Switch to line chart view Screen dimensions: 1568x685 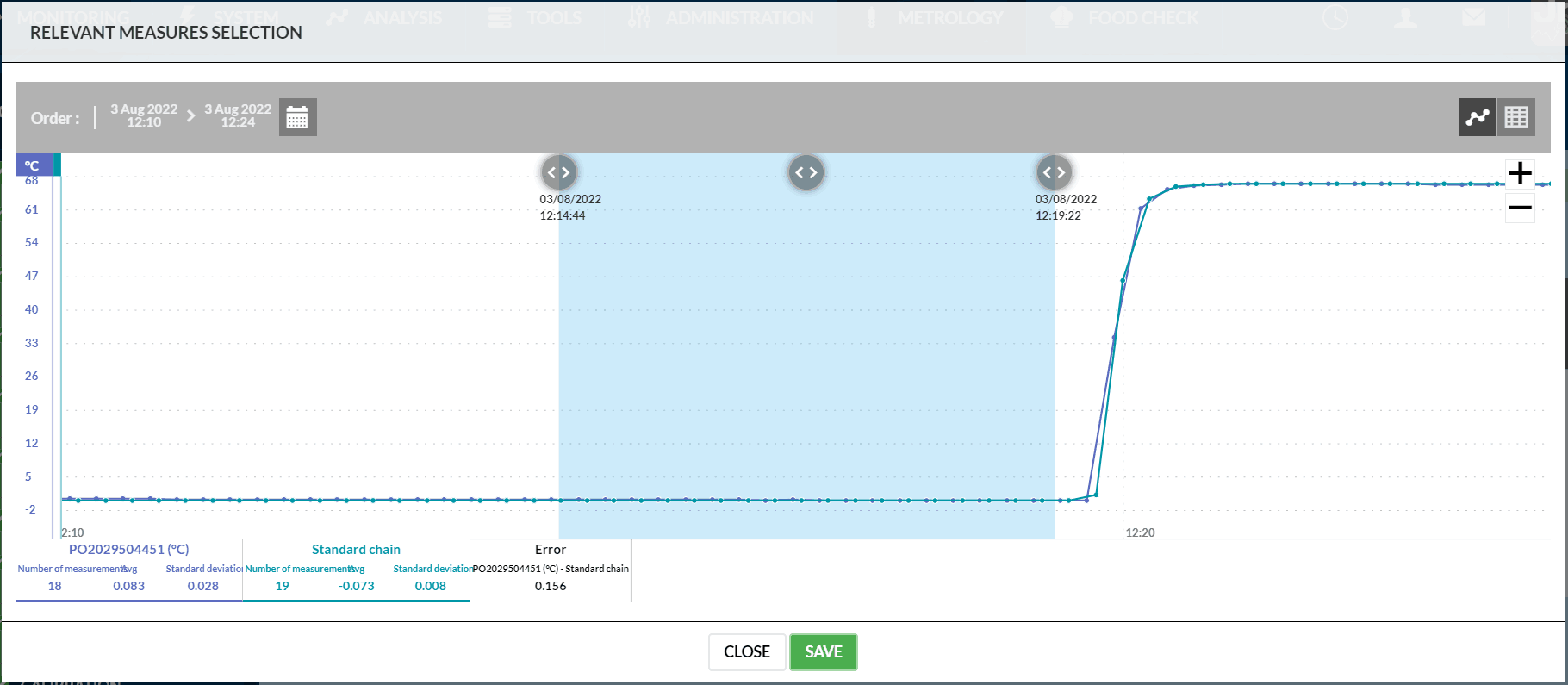click(x=1478, y=117)
